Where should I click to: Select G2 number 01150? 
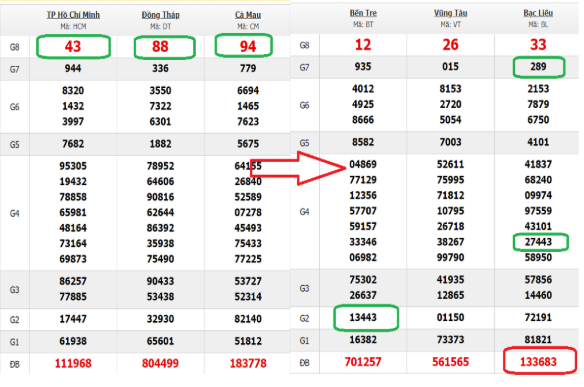(x=451, y=318)
